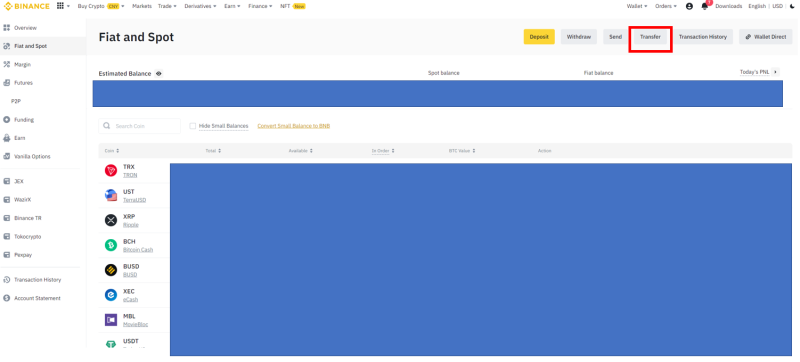Image resolution: width=800 pixels, height=362 pixels.
Task: Open Convert Small Balance to BNB link
Action: point(293,126)
